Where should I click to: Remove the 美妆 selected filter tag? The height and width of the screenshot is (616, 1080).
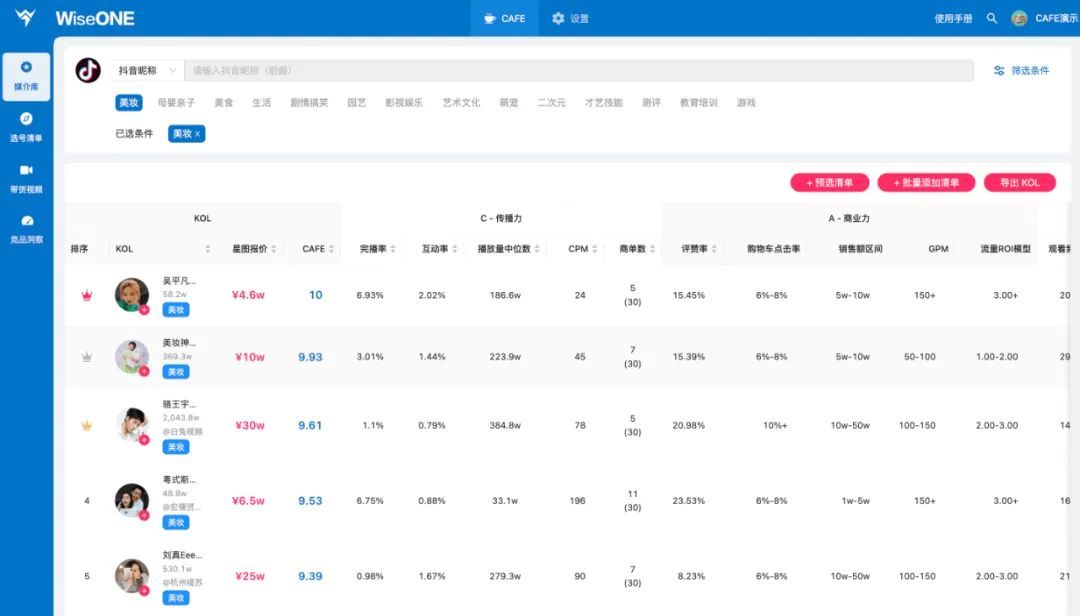click(x=197, y=134)
